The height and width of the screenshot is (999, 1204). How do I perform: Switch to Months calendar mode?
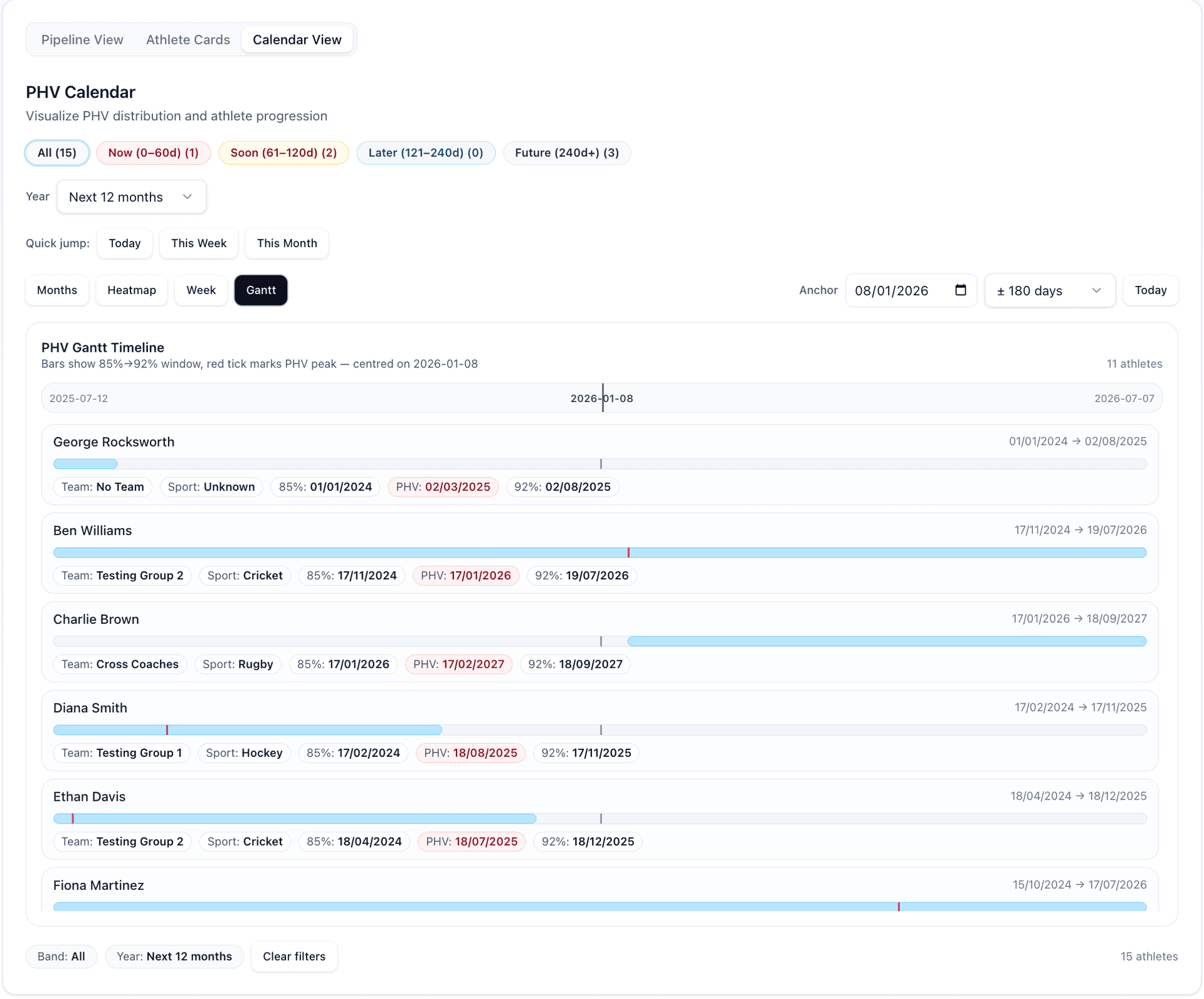(56, 290)
